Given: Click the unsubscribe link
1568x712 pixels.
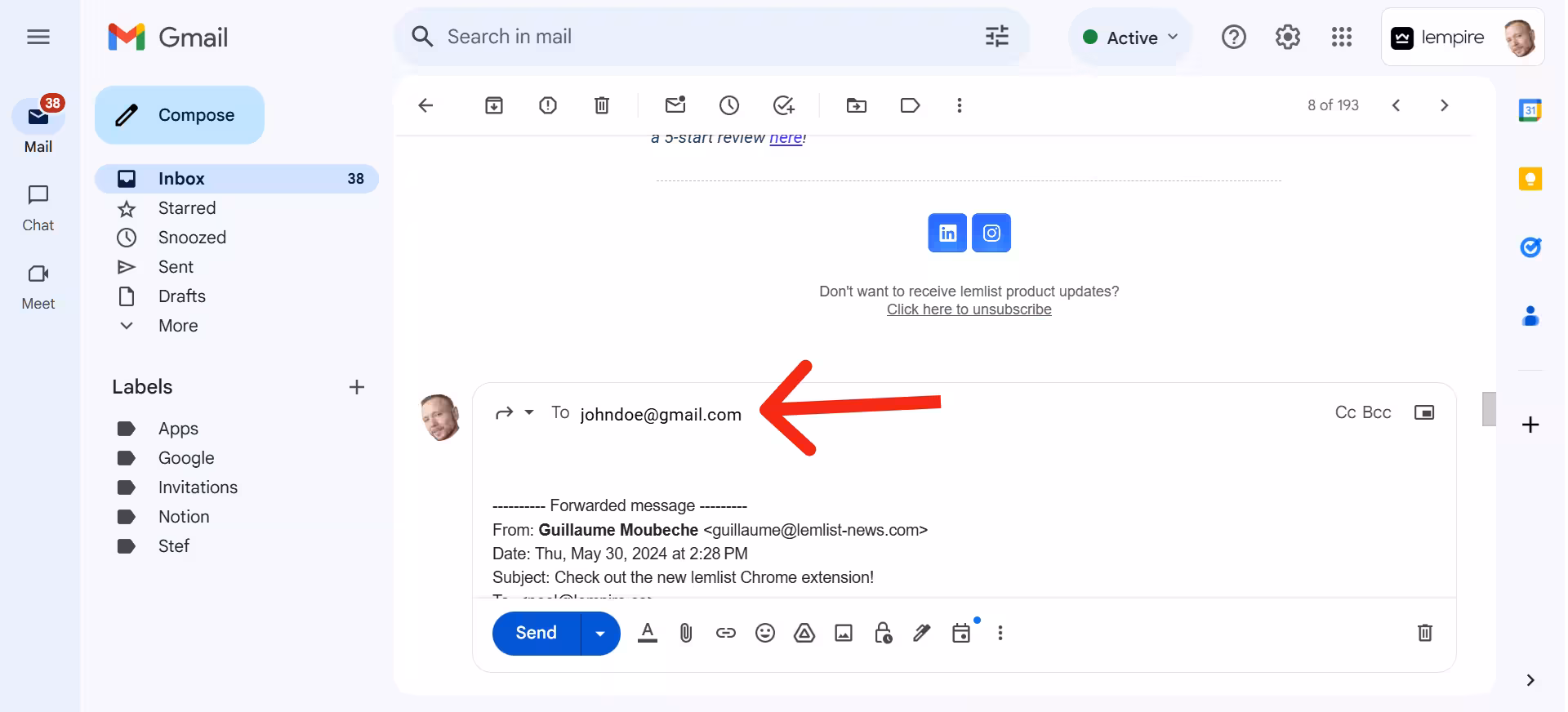Looking at the screenshot, I should [969, 309].
